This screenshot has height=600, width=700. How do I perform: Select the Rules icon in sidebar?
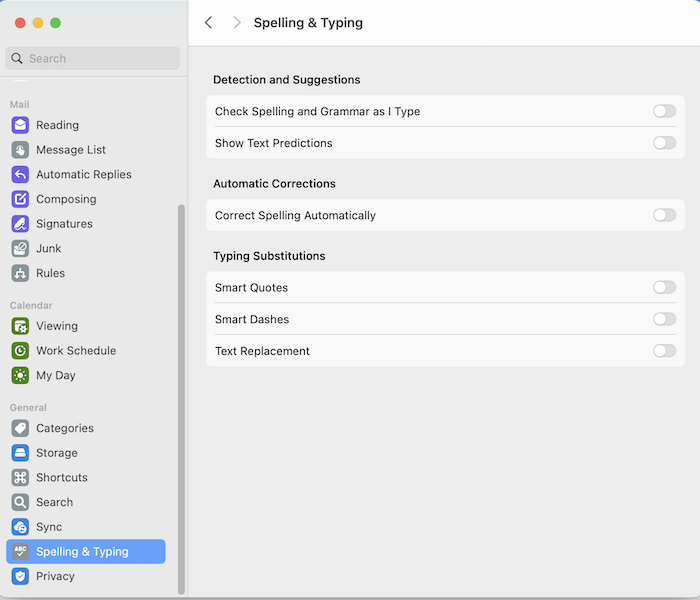click(20, 273)
